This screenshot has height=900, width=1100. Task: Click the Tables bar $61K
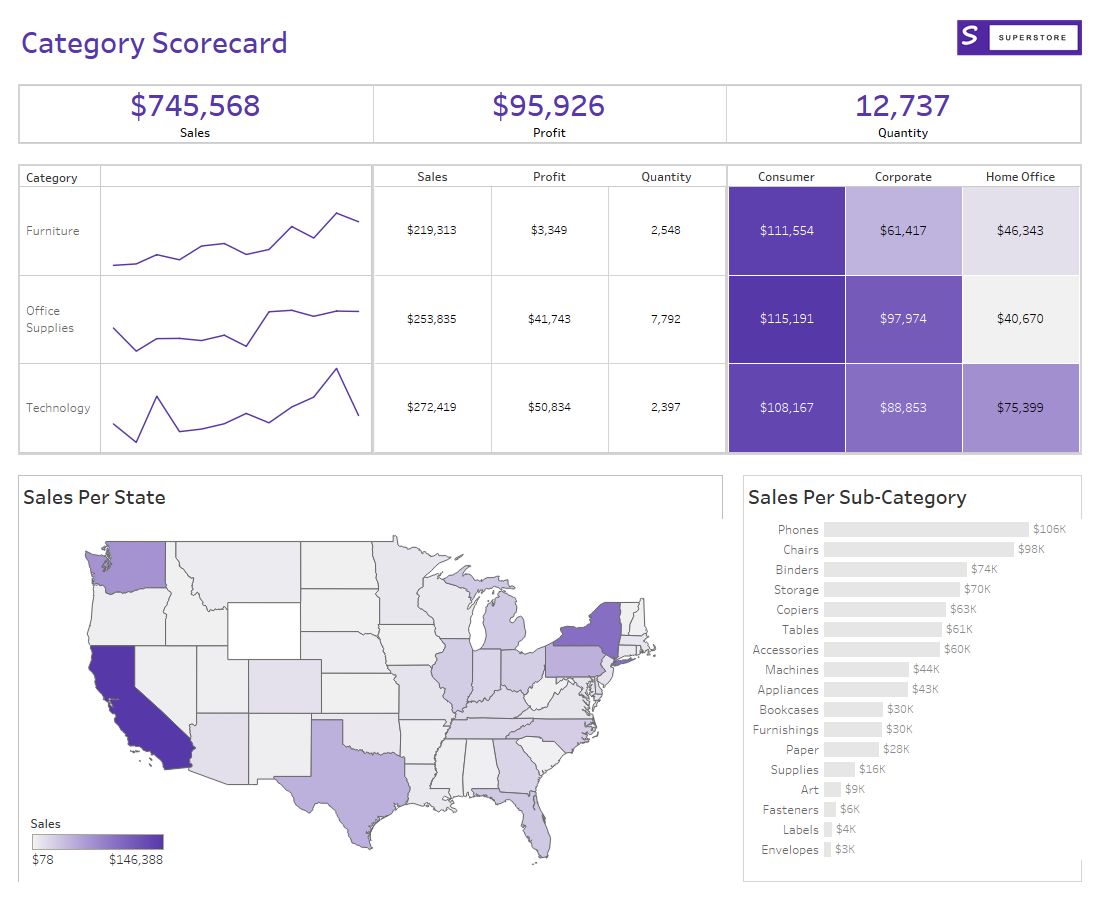883,629
